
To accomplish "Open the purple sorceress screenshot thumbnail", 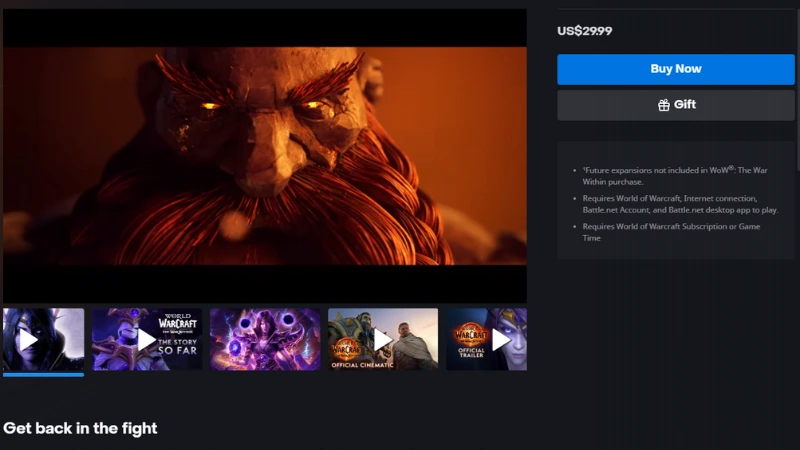I will (265, 339).
